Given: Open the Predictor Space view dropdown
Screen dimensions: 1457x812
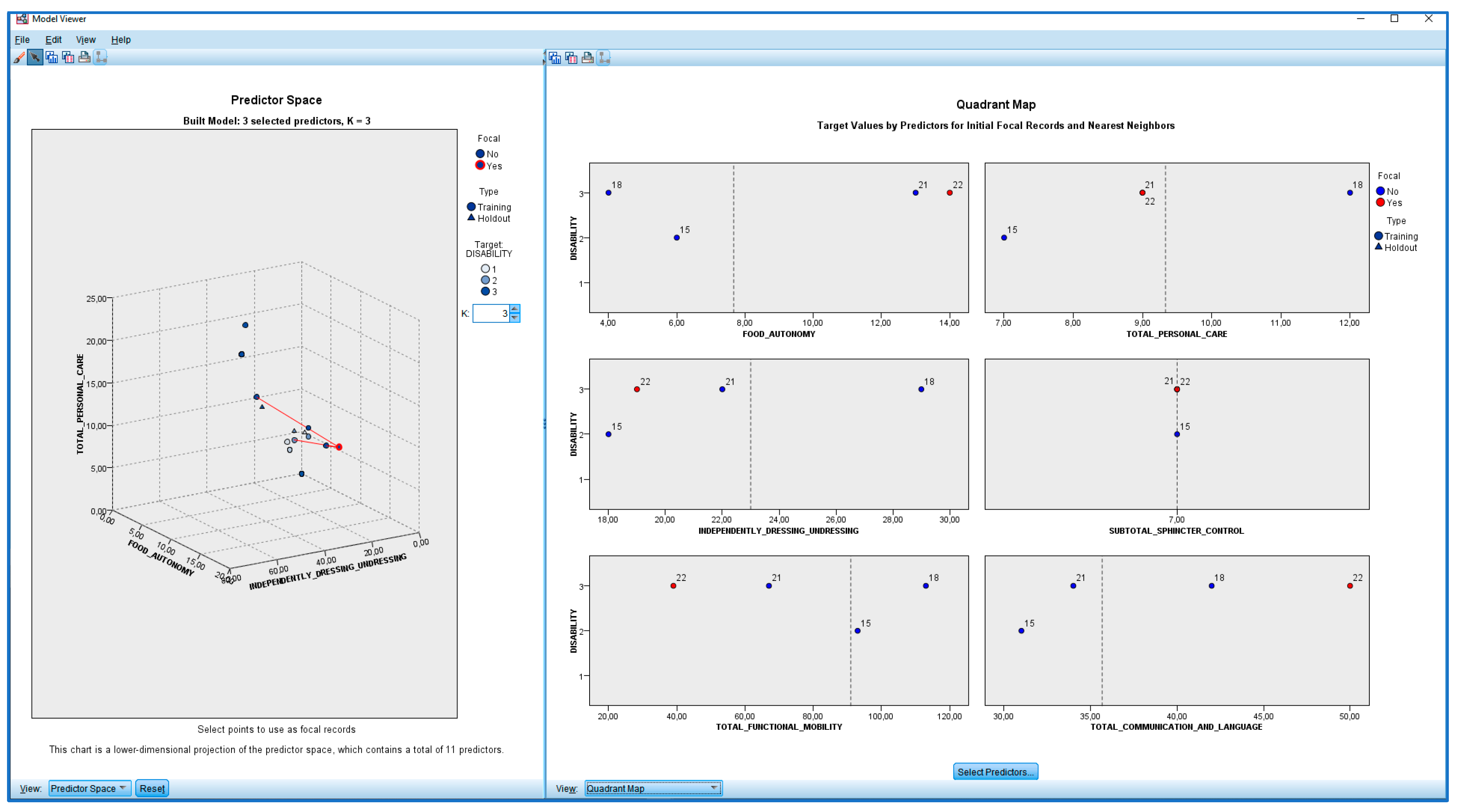Looking at the screenshot, I should (x=89, y=788).
